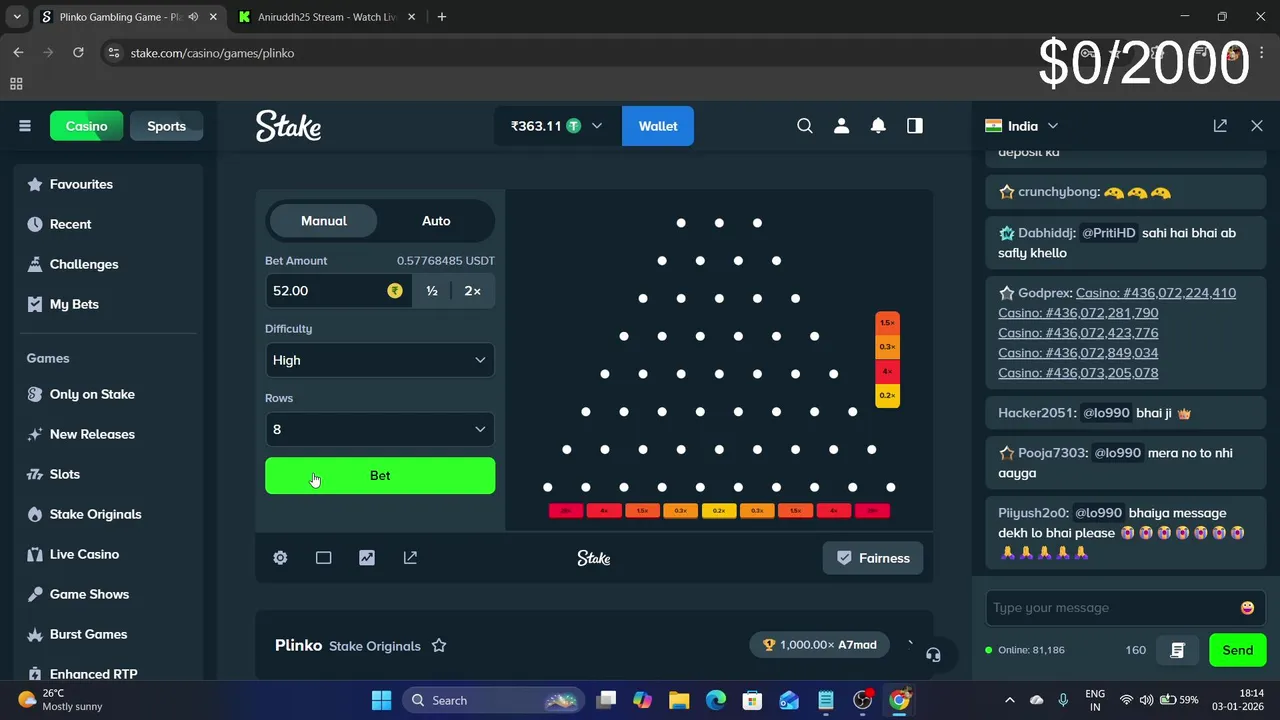Click the Bet Amount input field
The width and height of the screenshot is (1280, 720).
pyautogui.click(x=338, y=291)
